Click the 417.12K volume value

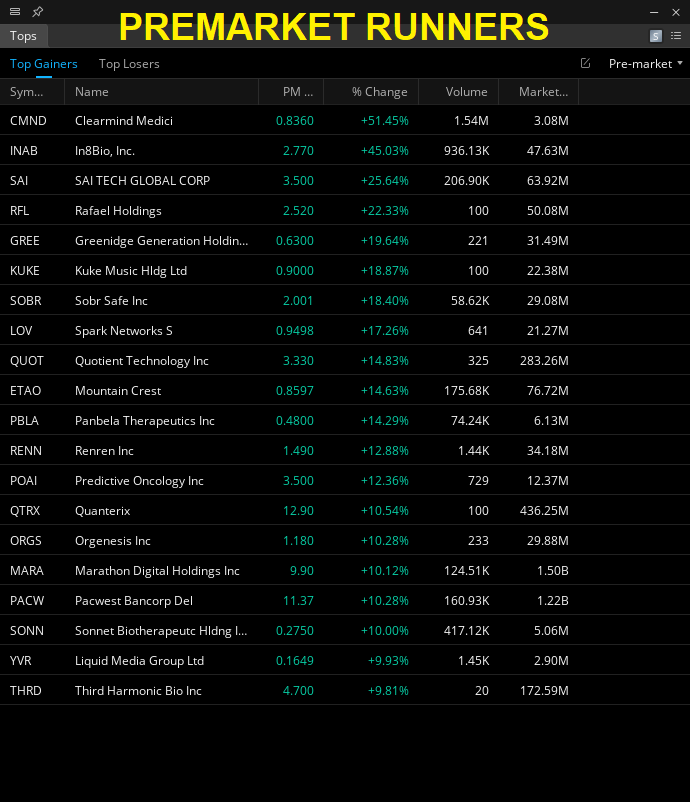pos(466,631)
